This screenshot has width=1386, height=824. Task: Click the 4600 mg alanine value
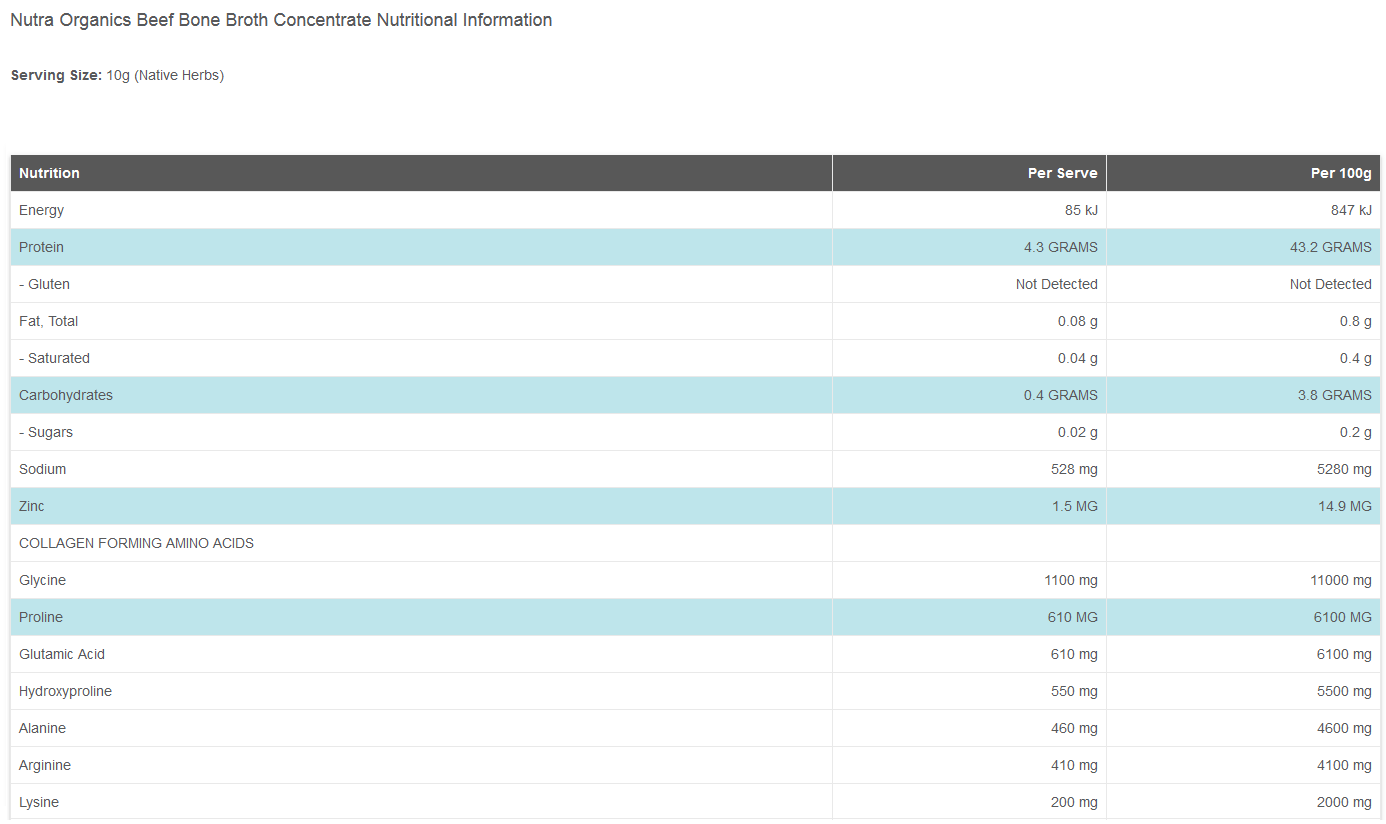coord(1345,728)
